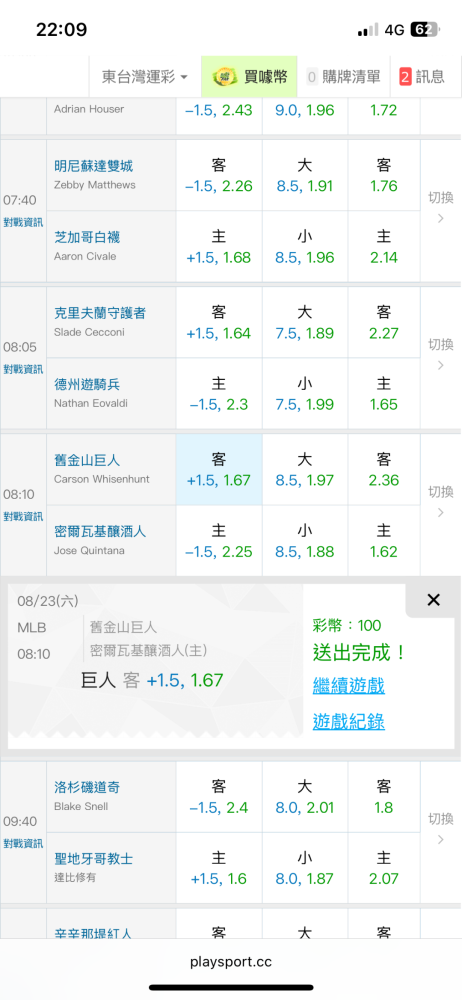Image resolution: width=462 pixels, height=1000 pixels.
Task: Pick Giants game 小 8.5, 1.88
Action: pyautogui.click(x=304, y=541)
